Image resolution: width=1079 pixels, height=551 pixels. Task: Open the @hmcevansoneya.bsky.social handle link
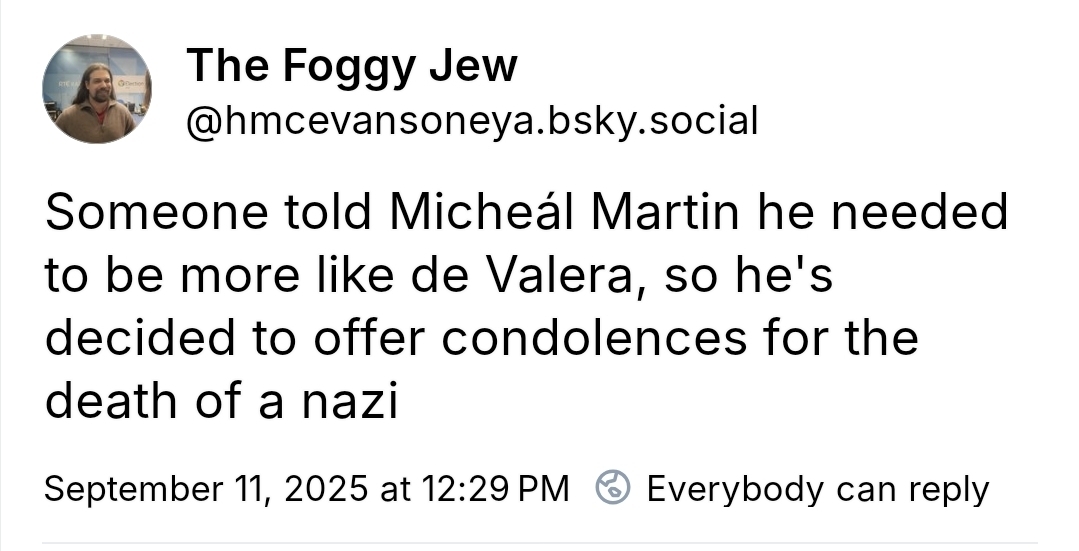(x=472, y=121)
